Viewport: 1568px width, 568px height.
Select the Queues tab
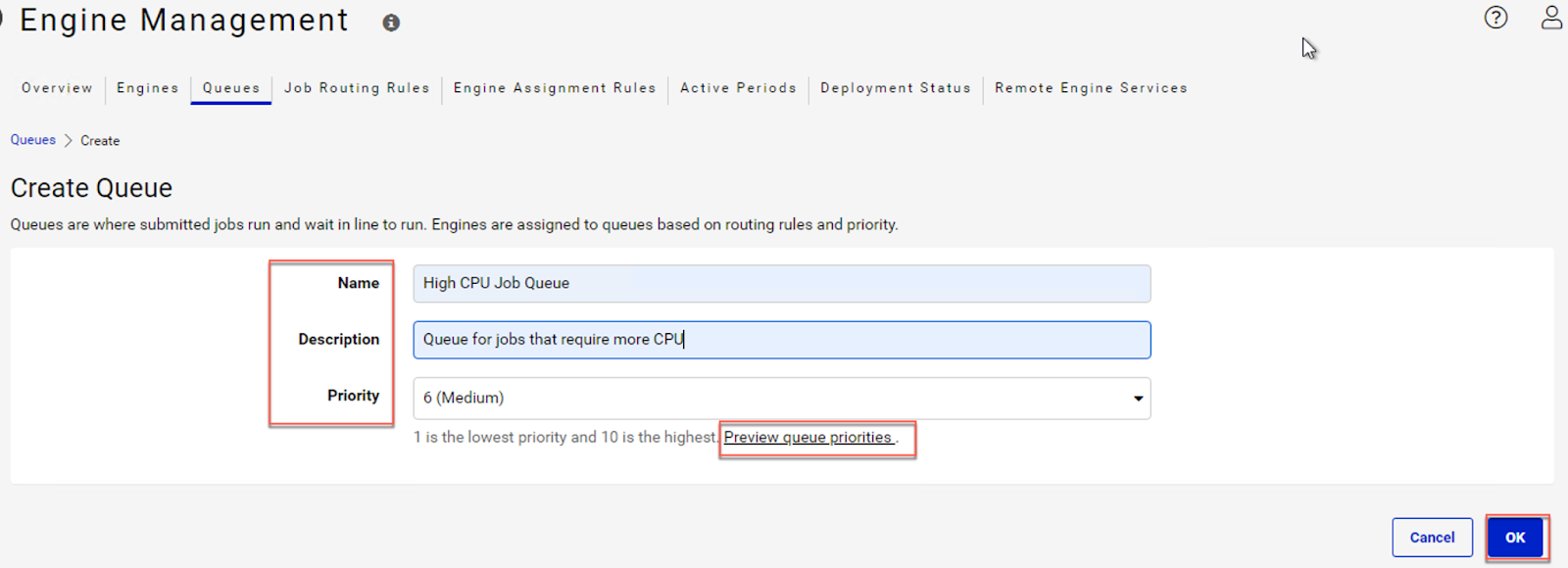click(231, 88)
